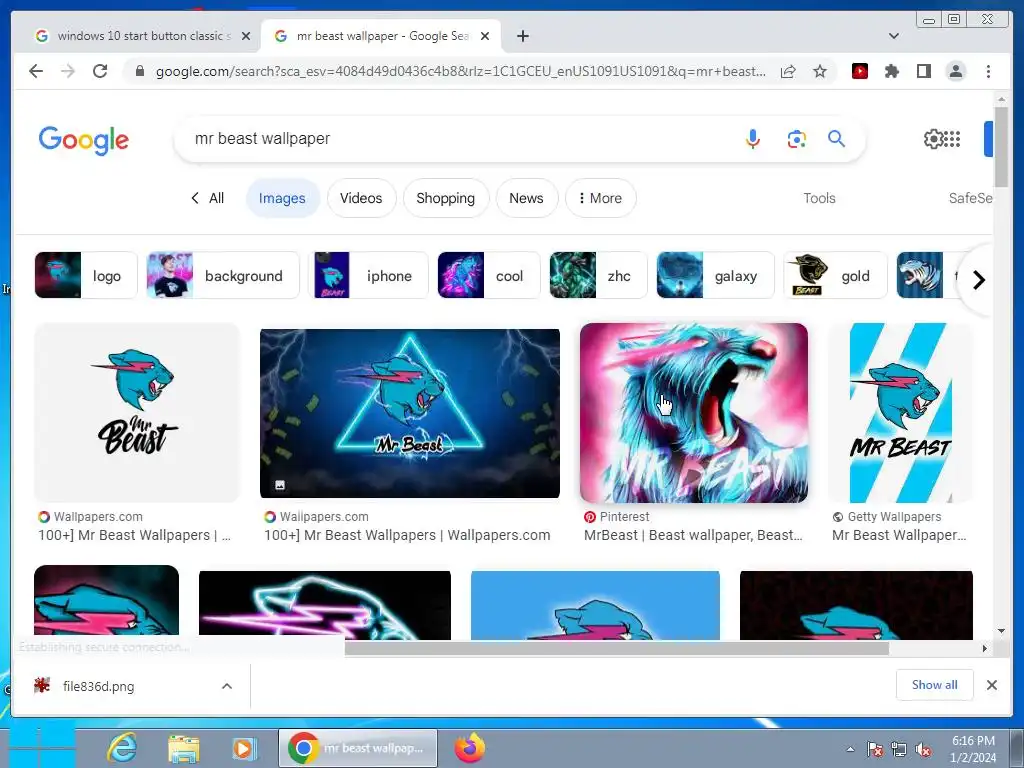Screen dimensions: 1024x768
Task: Switch to News results
Action: 526,198
